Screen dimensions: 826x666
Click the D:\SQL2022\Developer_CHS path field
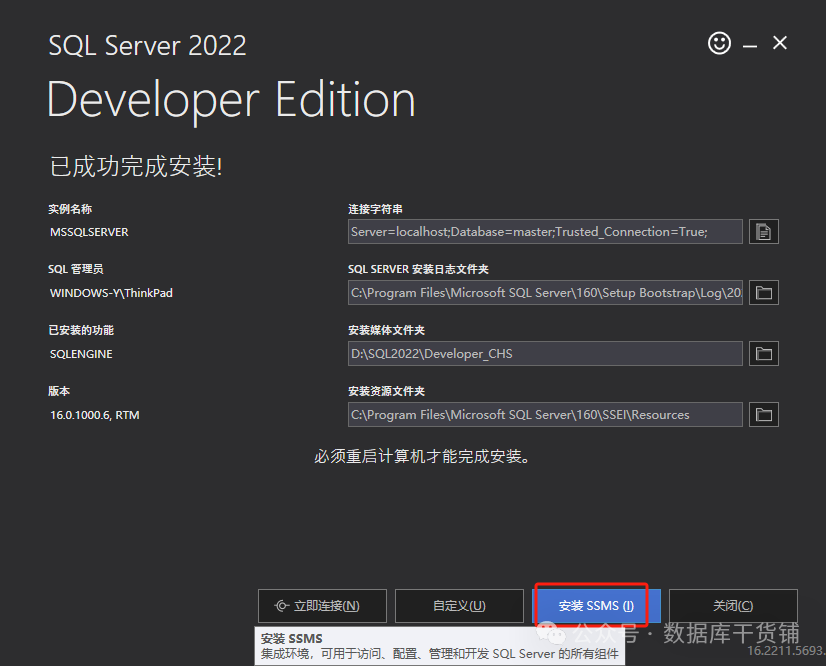[x=545, y=354]
